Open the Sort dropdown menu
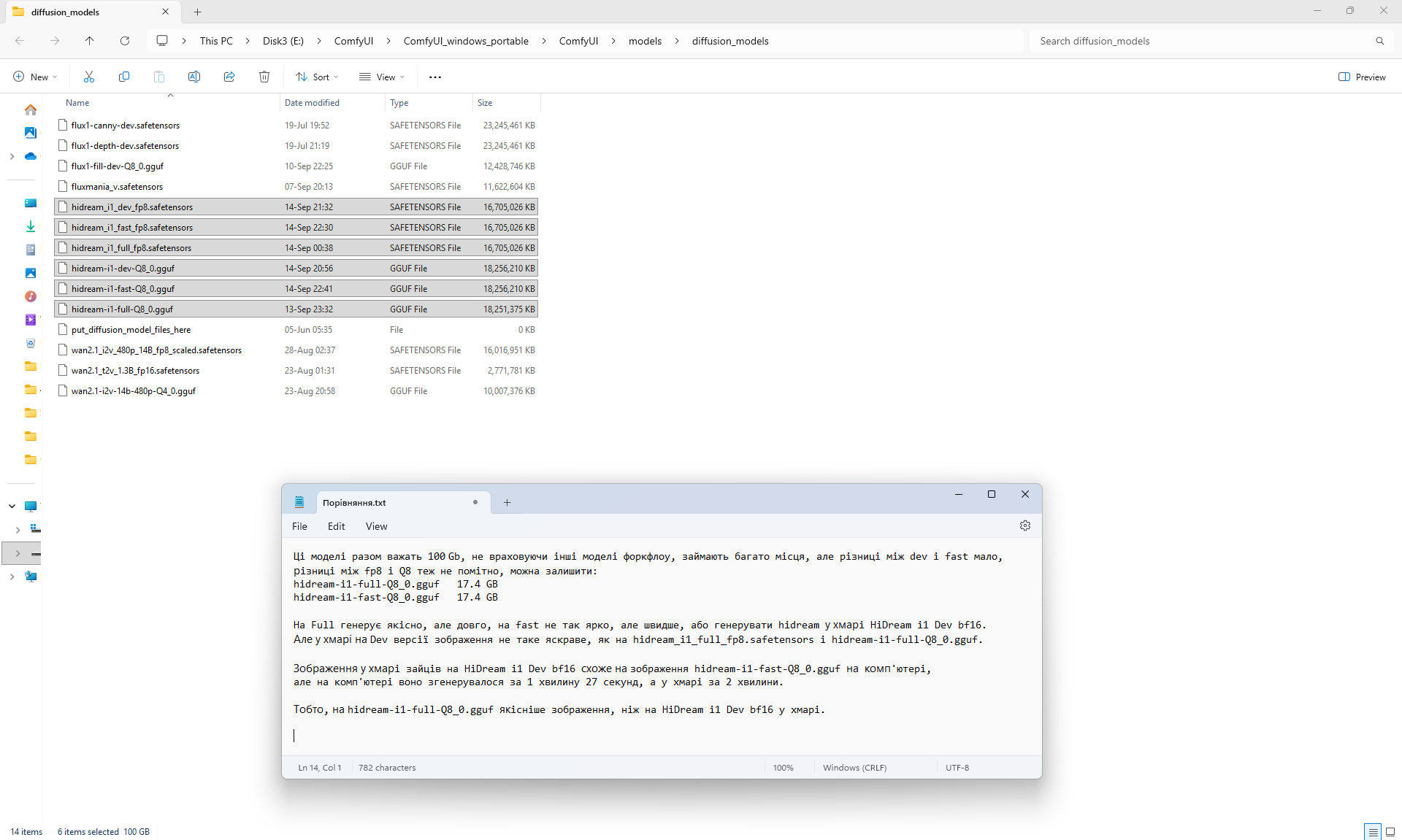This screenshot has width=1402, height=840. [x=317, y=77]
